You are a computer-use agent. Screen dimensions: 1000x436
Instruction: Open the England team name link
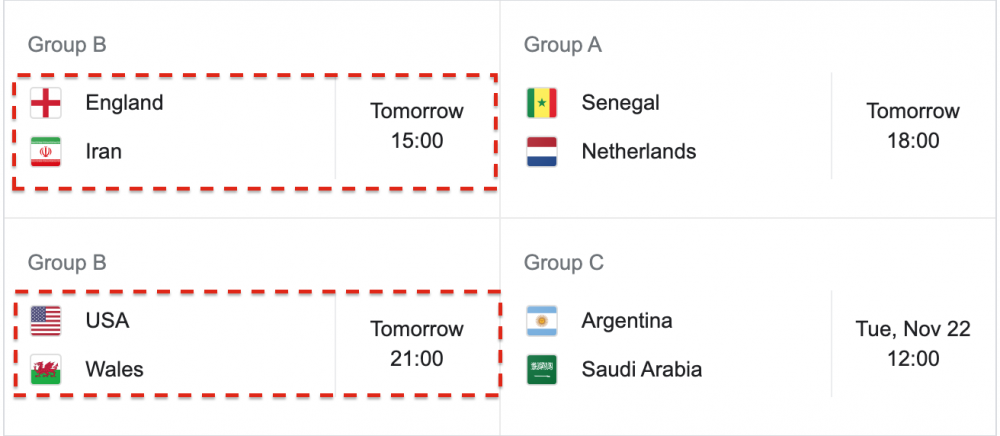(124, 103)
